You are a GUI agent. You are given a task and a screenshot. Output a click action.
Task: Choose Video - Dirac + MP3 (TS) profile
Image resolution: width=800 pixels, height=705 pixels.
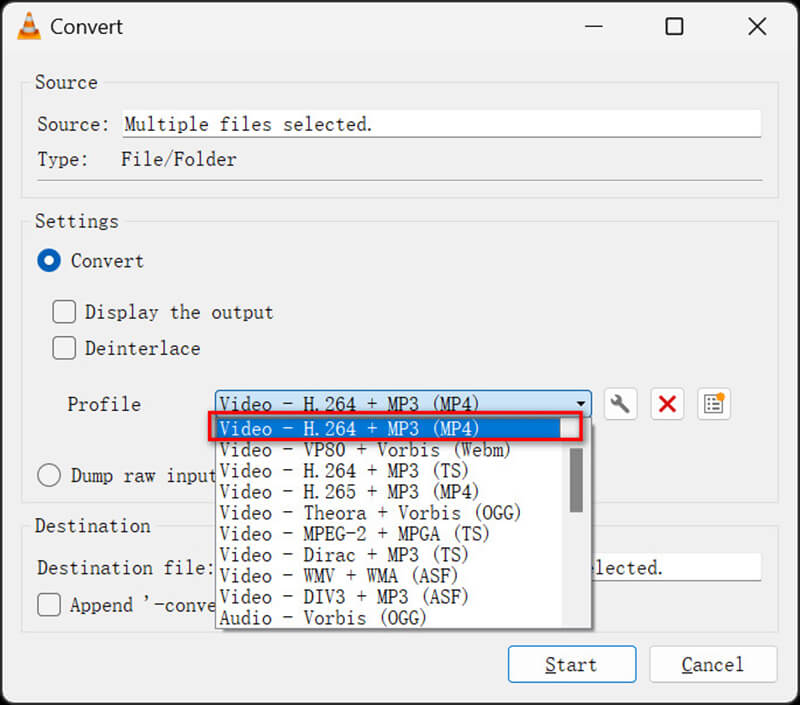coord(391,555)
